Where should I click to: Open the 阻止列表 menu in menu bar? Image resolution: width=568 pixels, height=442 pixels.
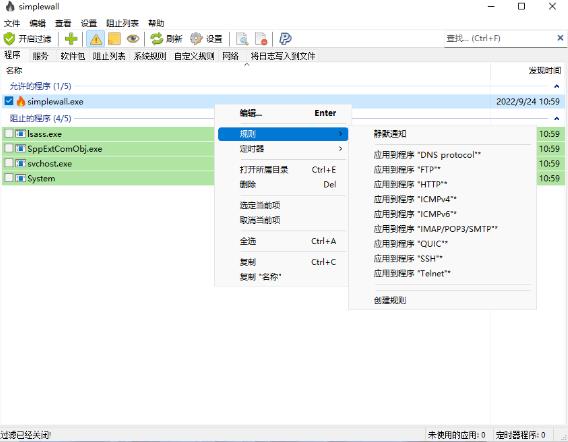[x=122, y=24]
